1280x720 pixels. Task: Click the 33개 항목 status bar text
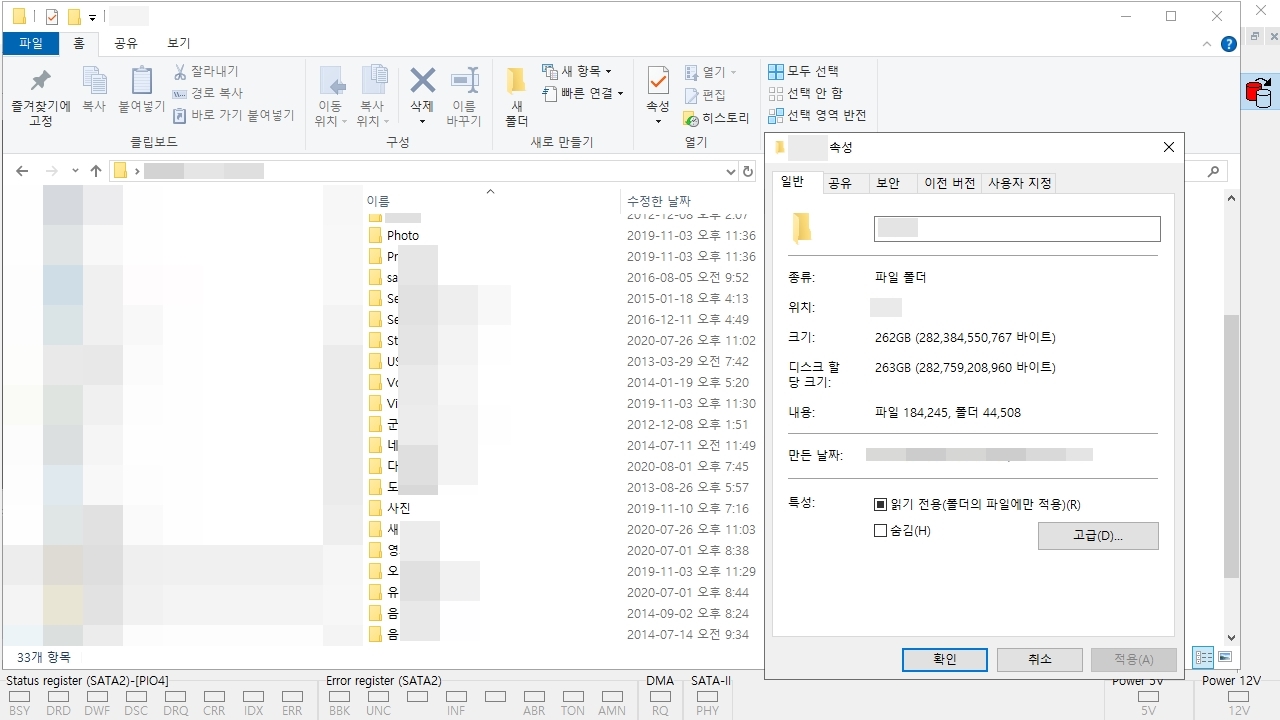pos(44,657)
